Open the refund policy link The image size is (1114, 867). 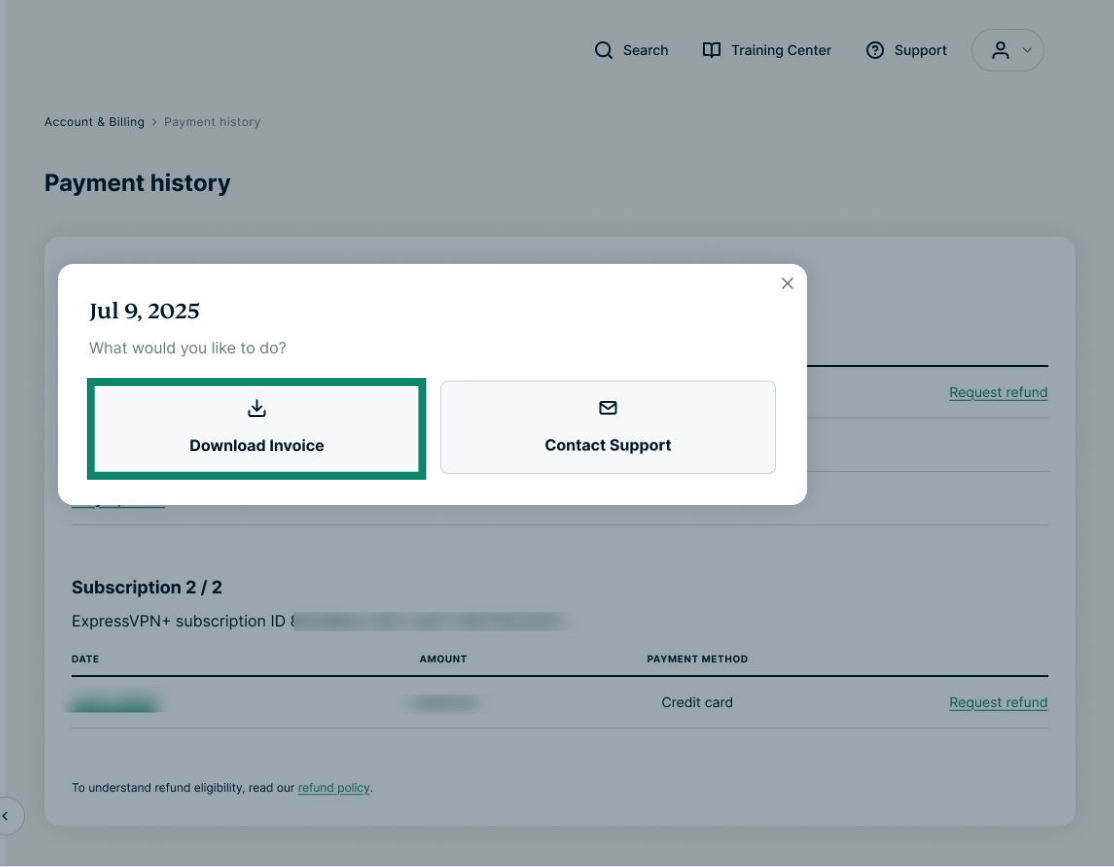[334, 787]
